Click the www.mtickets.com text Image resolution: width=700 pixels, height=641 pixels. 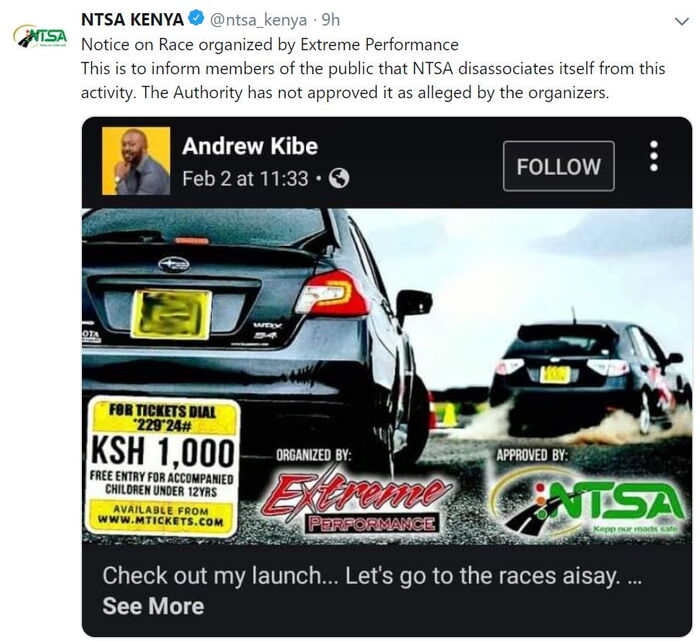[161, 520]
